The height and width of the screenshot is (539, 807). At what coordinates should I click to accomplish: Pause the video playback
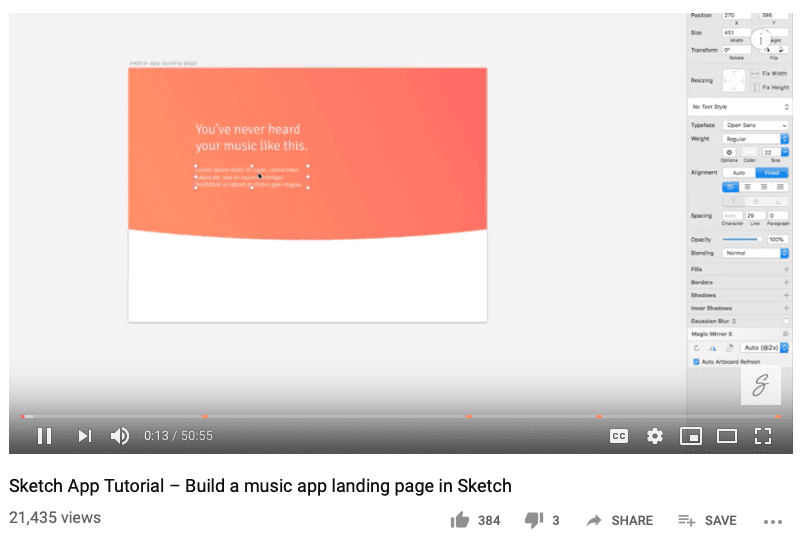pyautogui.click(x=45, y=436)
